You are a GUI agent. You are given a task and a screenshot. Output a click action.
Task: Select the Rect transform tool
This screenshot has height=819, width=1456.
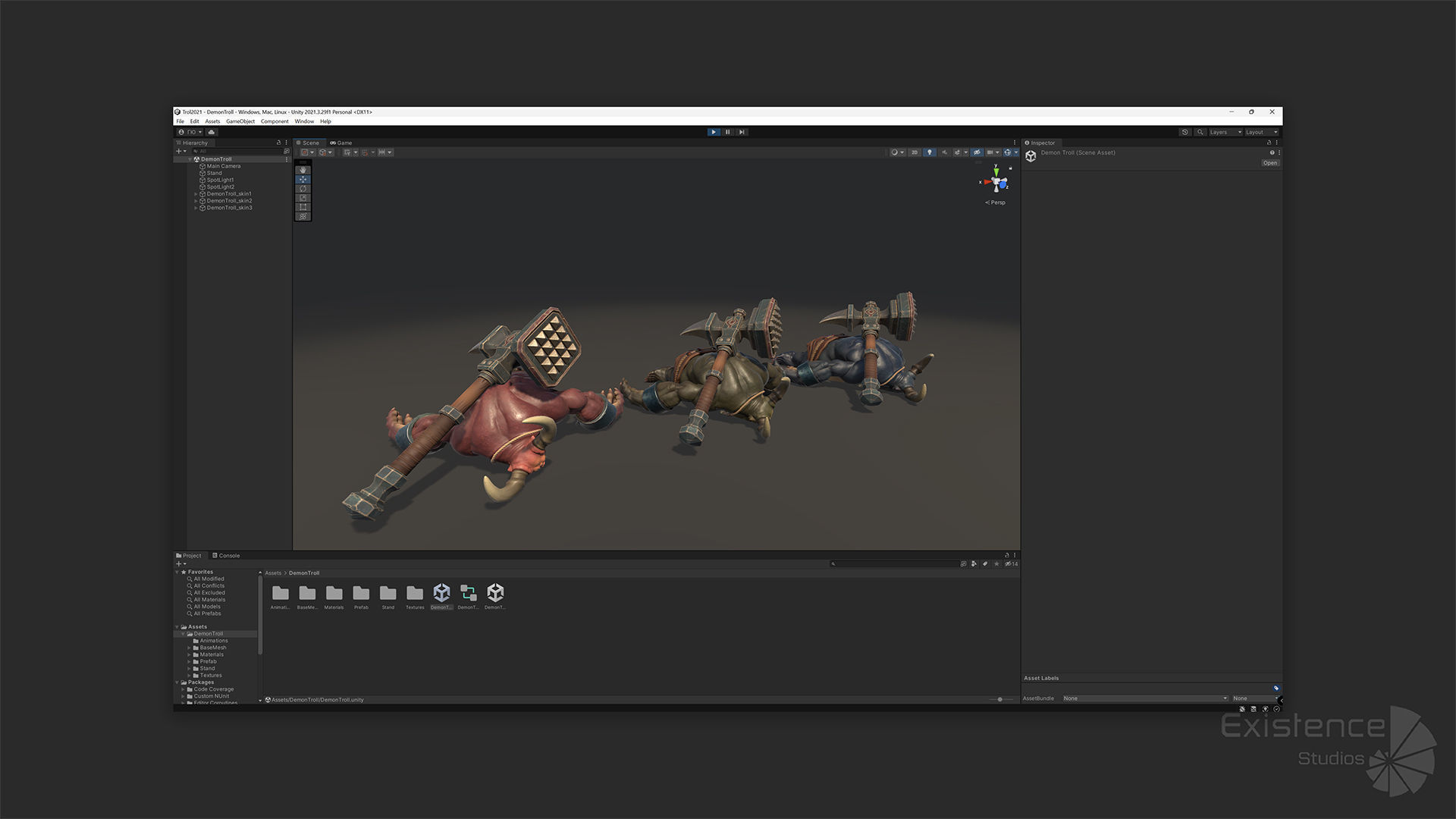(303, 207)
